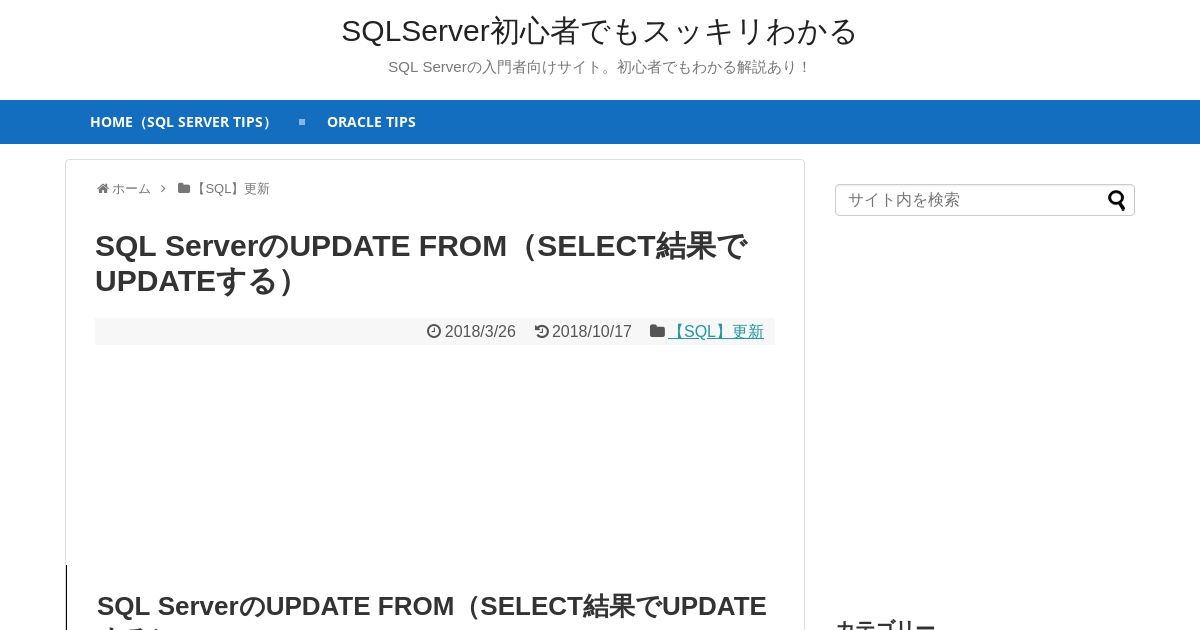Open 【SQL】更新 breadcrumb link

pos(231,189)
